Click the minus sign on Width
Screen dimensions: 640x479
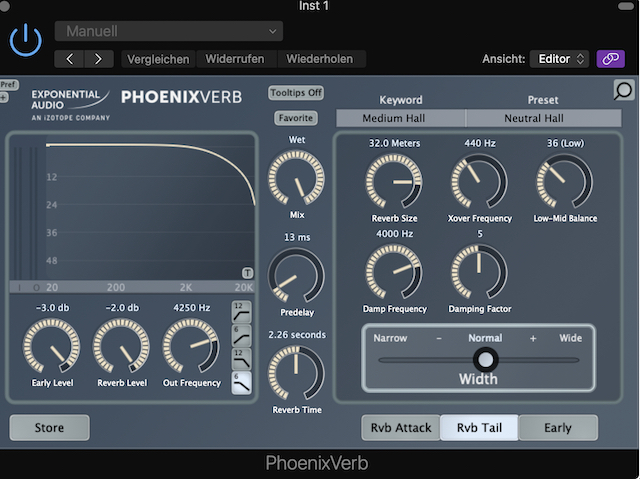point(439,338)
